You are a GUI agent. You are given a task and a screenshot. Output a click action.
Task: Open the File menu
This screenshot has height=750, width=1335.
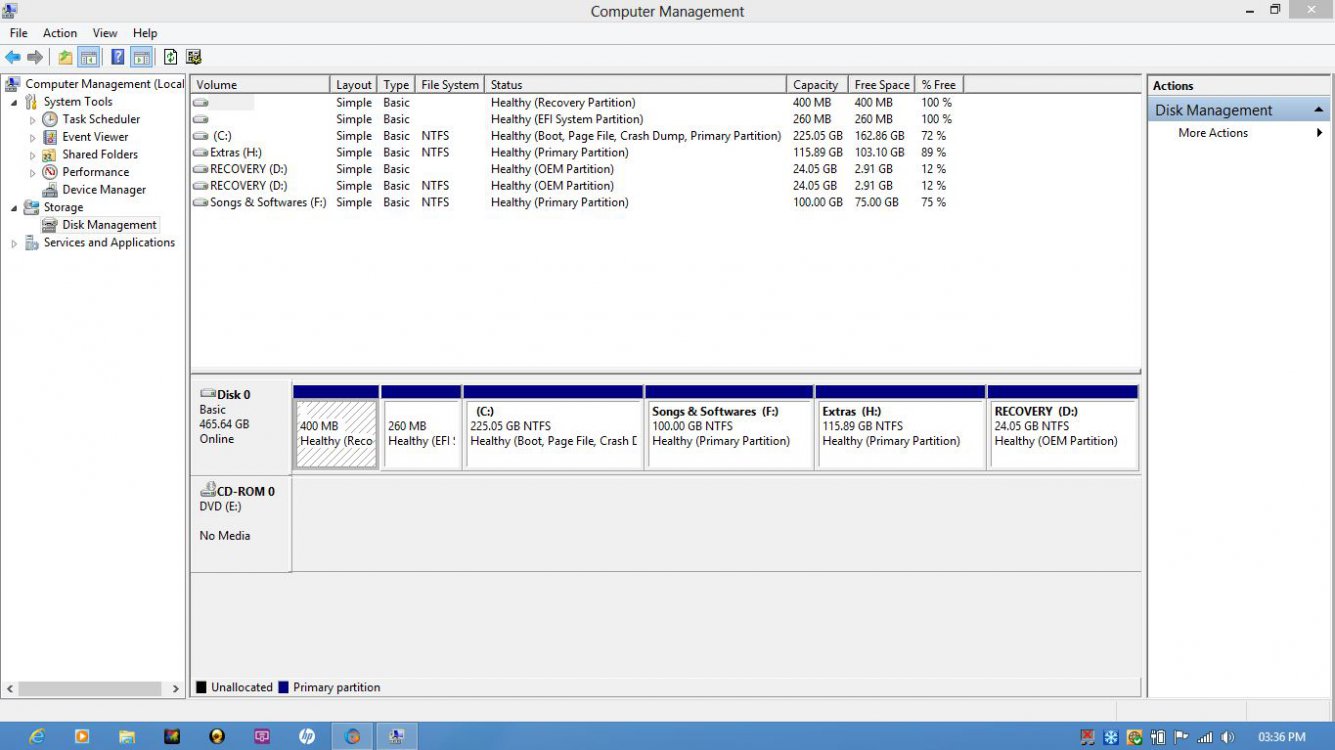click(x=18, y=33)
